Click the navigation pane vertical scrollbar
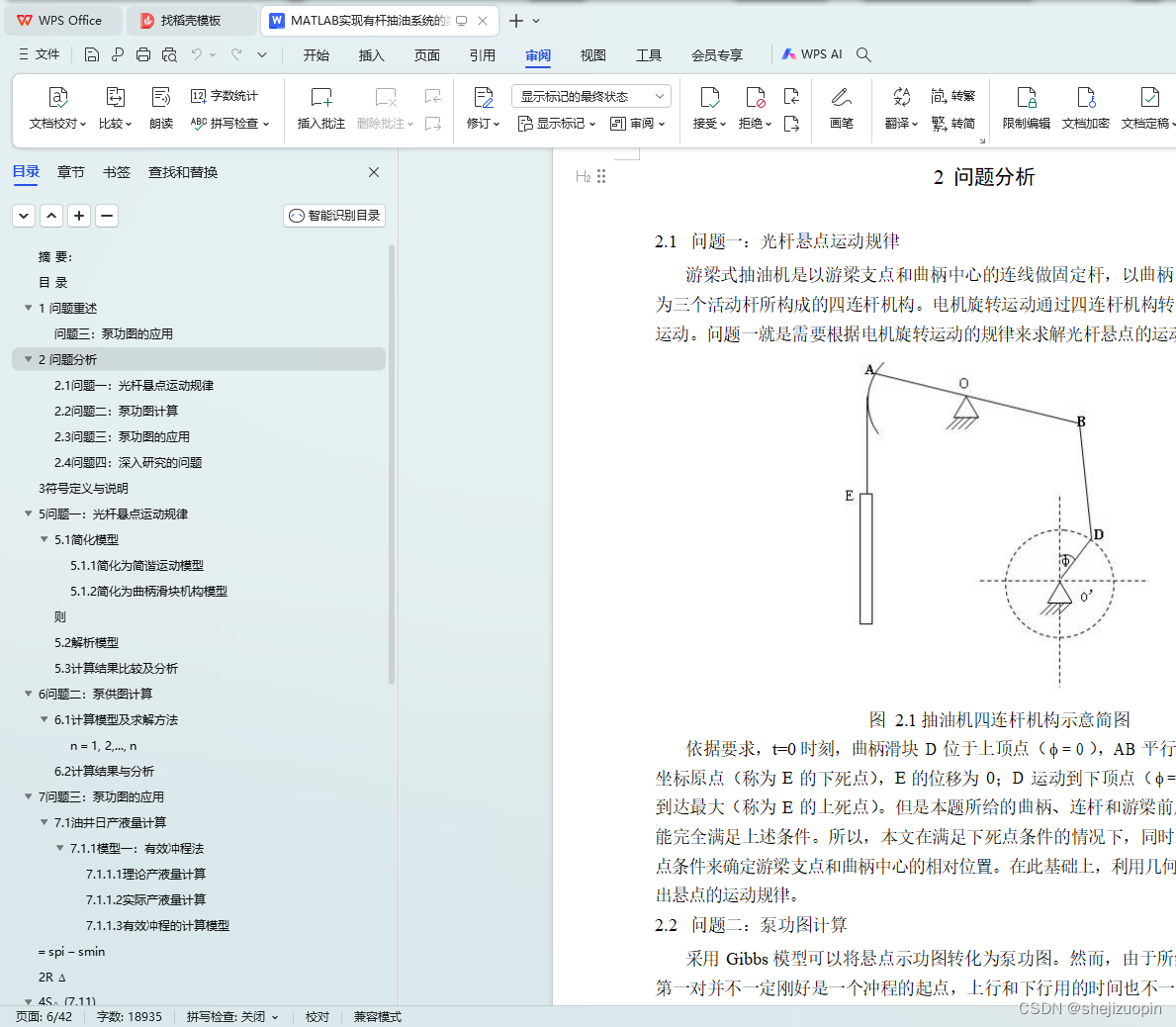 coord(392,465)
